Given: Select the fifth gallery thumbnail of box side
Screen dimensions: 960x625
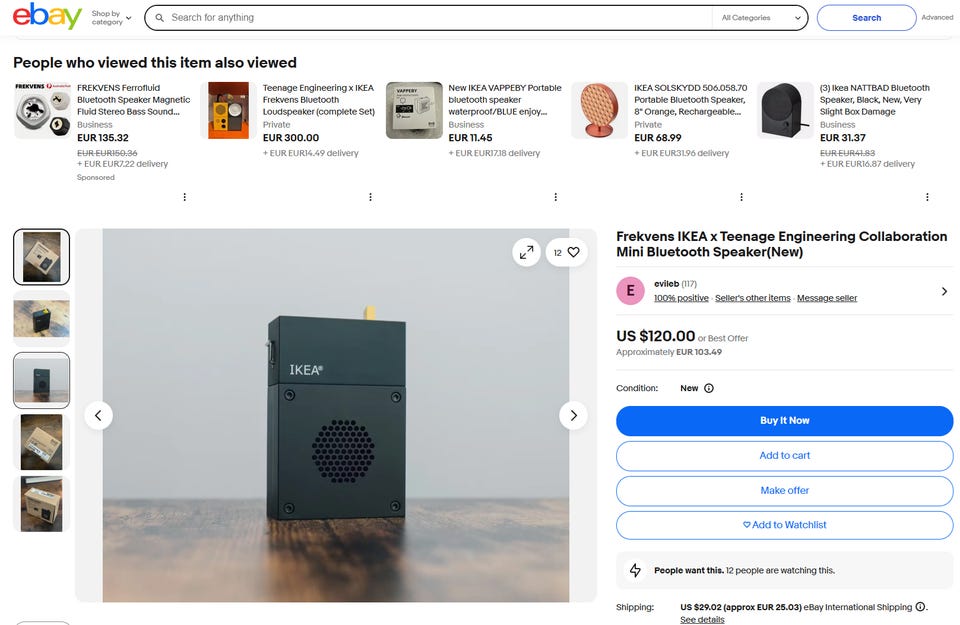Looking at the screenshot, I should click(42, 504).
